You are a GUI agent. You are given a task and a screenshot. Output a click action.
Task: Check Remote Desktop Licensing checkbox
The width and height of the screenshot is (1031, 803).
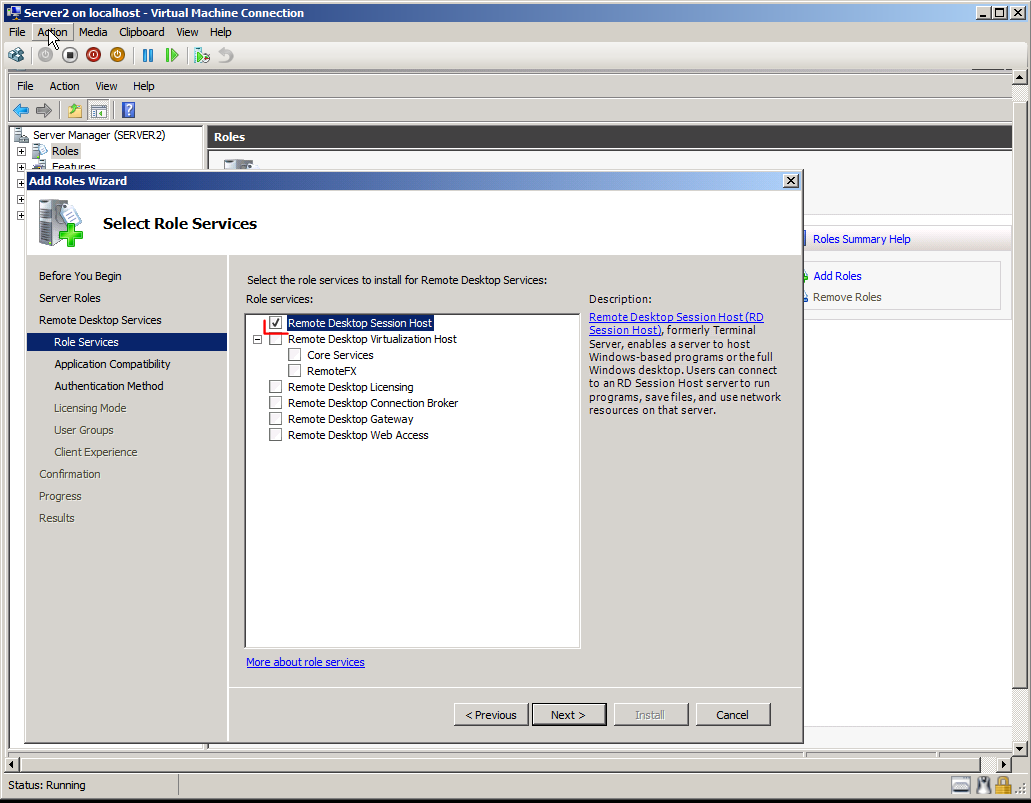[276, 387]
